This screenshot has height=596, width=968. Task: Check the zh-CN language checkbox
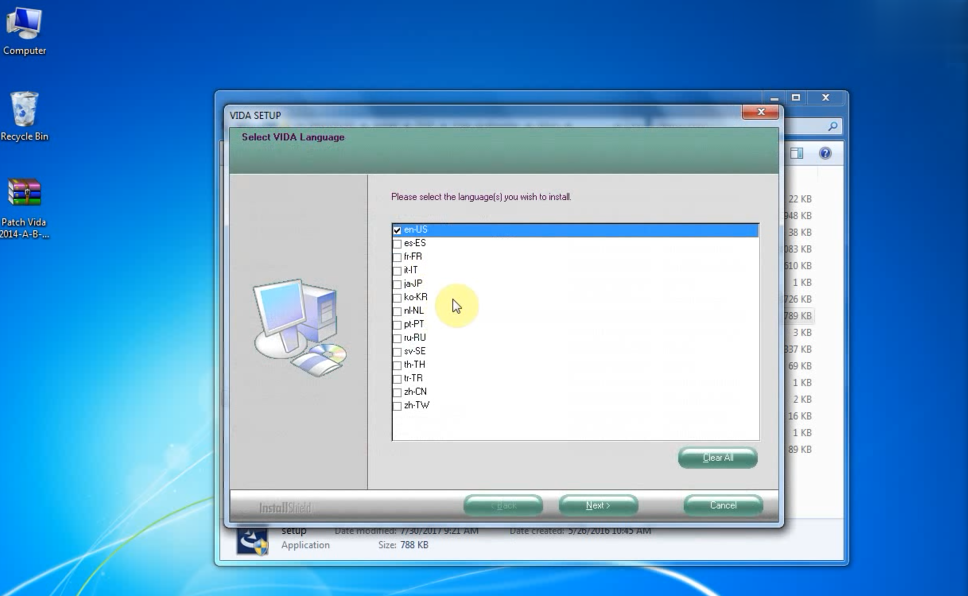pos(397,392)
